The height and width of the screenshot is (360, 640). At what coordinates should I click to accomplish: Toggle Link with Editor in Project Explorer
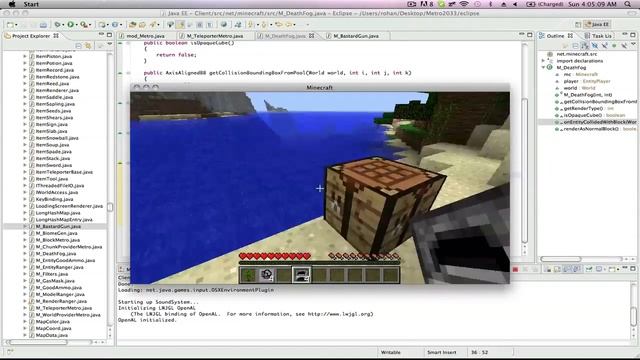point(88,46)
